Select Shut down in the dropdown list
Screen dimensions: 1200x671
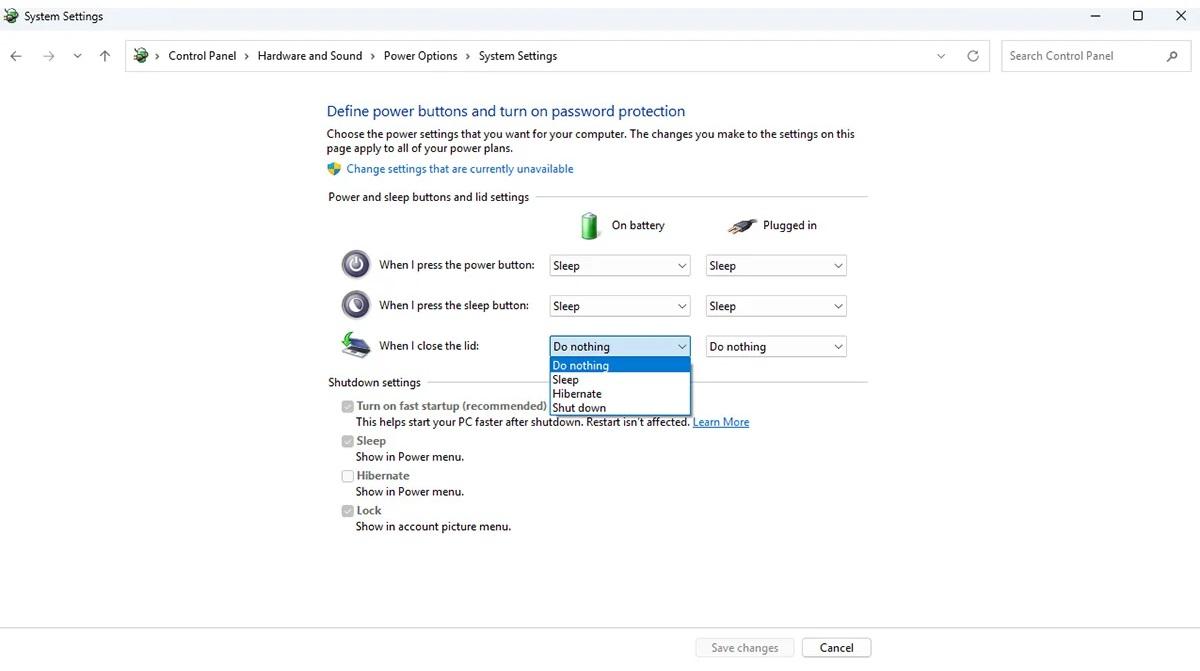point(620,408)
